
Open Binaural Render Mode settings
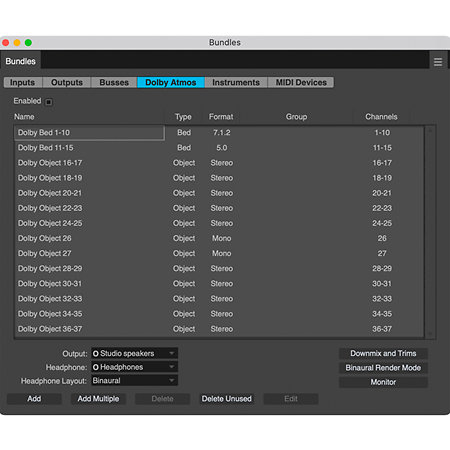click(383, 368)
